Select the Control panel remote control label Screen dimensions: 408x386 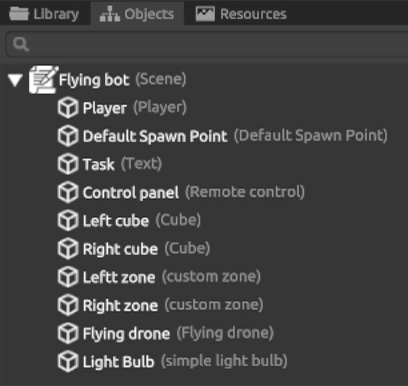(131, 193)
